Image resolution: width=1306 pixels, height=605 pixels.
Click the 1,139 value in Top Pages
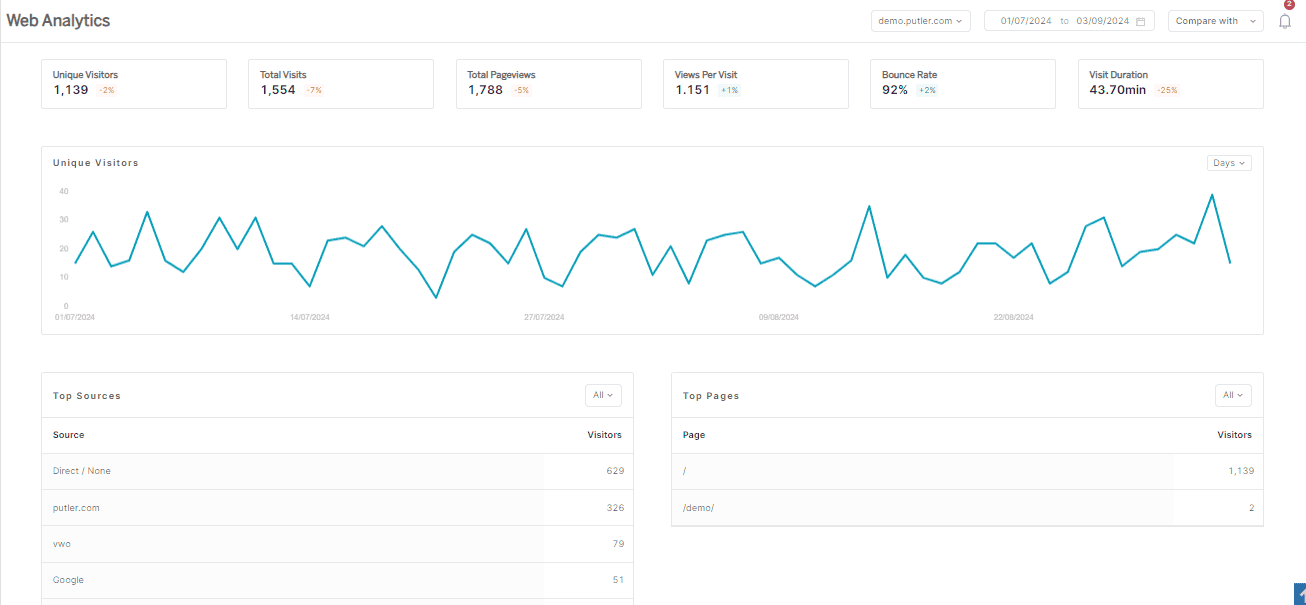1241,471
